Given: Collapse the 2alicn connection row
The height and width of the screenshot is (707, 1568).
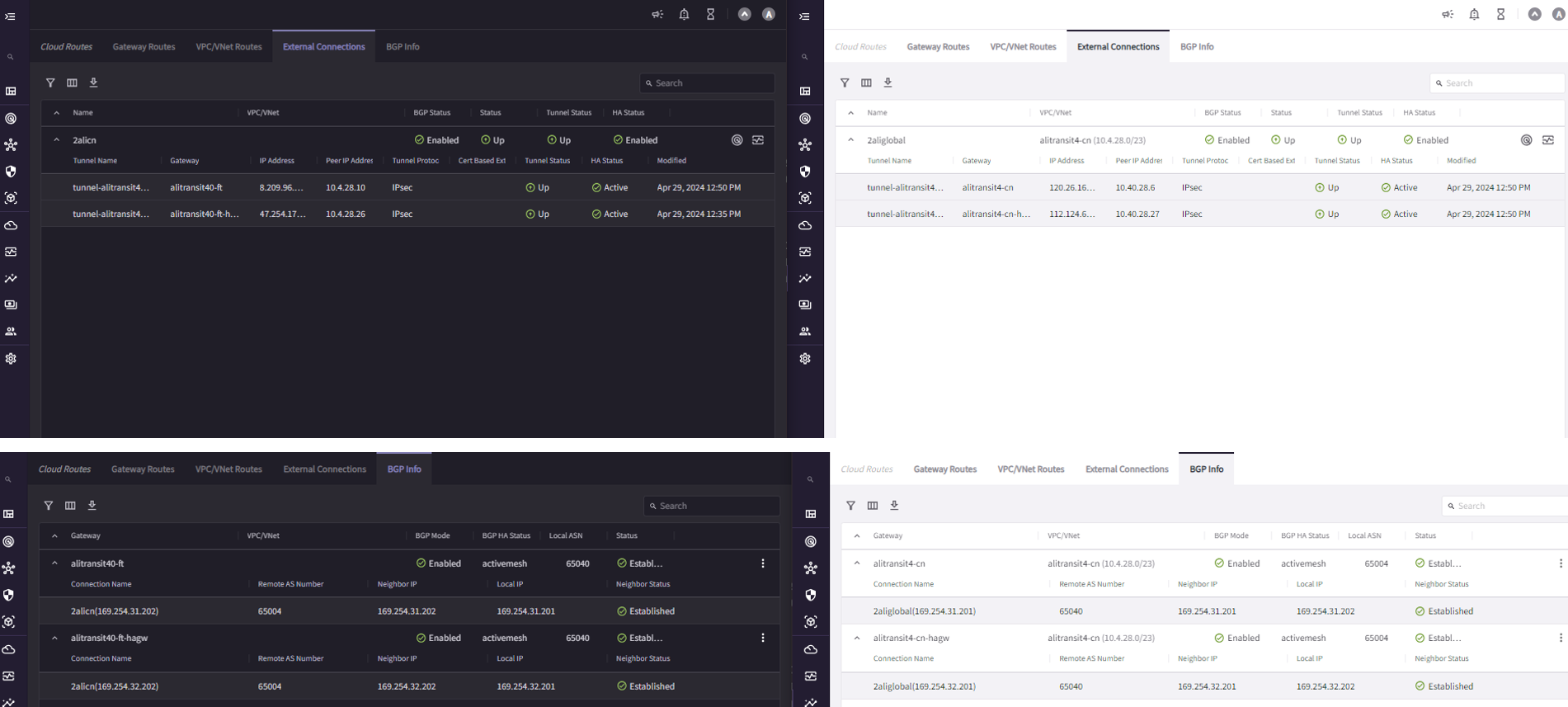Looking at the screenshot, I should [x=56, y=140].
